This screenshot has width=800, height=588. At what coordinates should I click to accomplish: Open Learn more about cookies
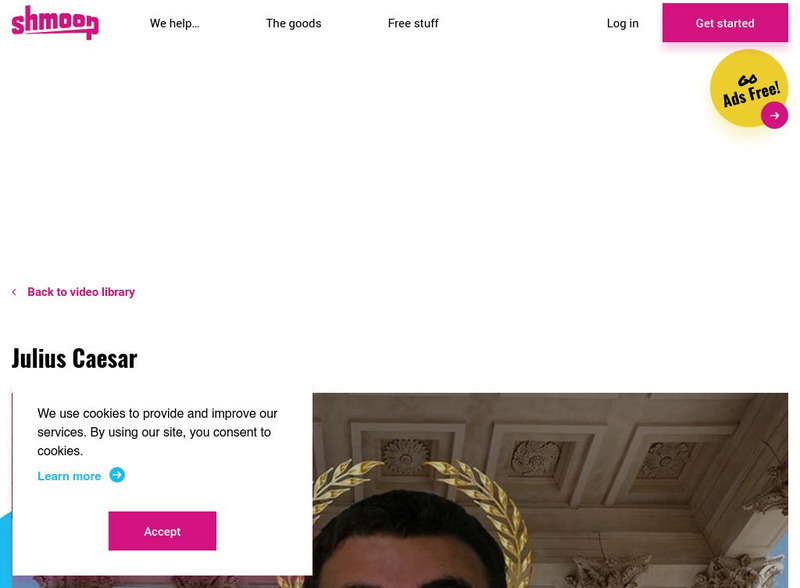coord(69,476)
